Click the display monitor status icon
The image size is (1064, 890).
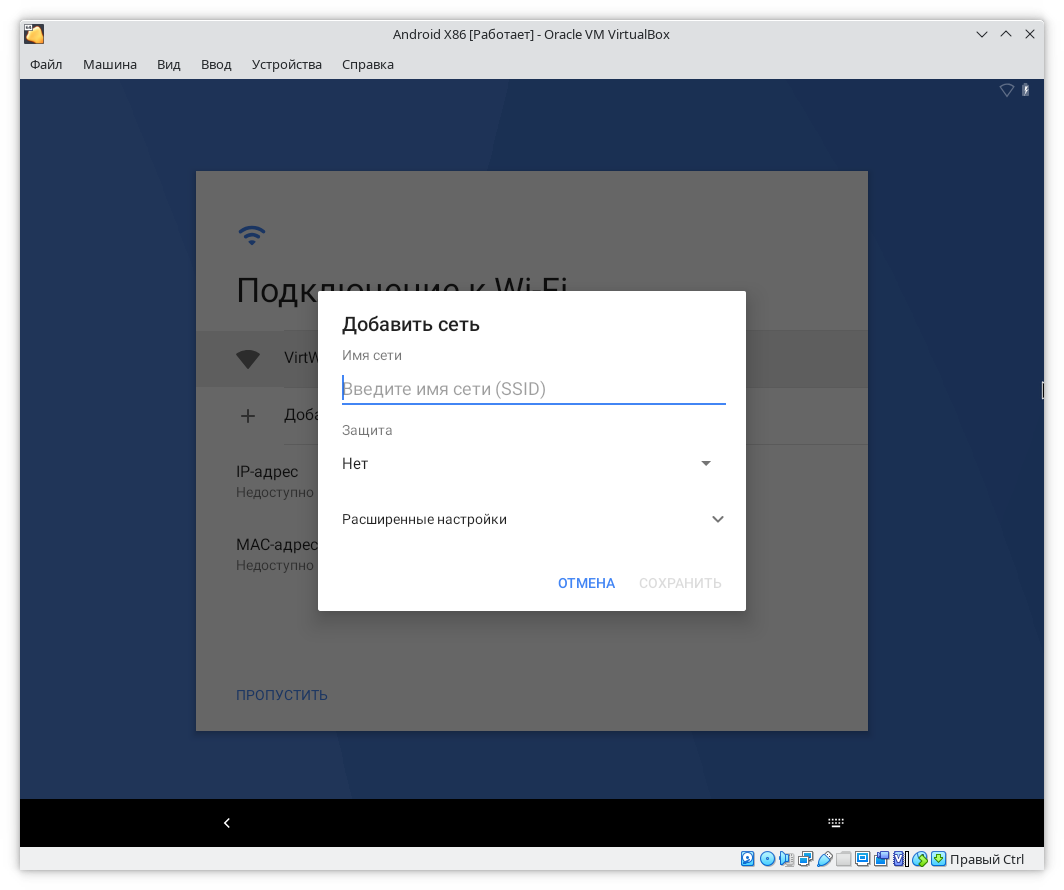862,859
